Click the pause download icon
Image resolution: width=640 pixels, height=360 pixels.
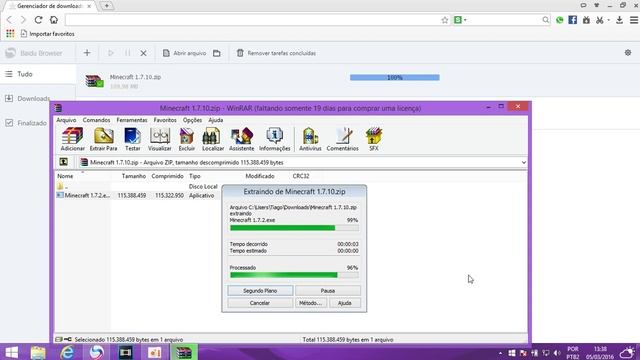pos(128,53)
